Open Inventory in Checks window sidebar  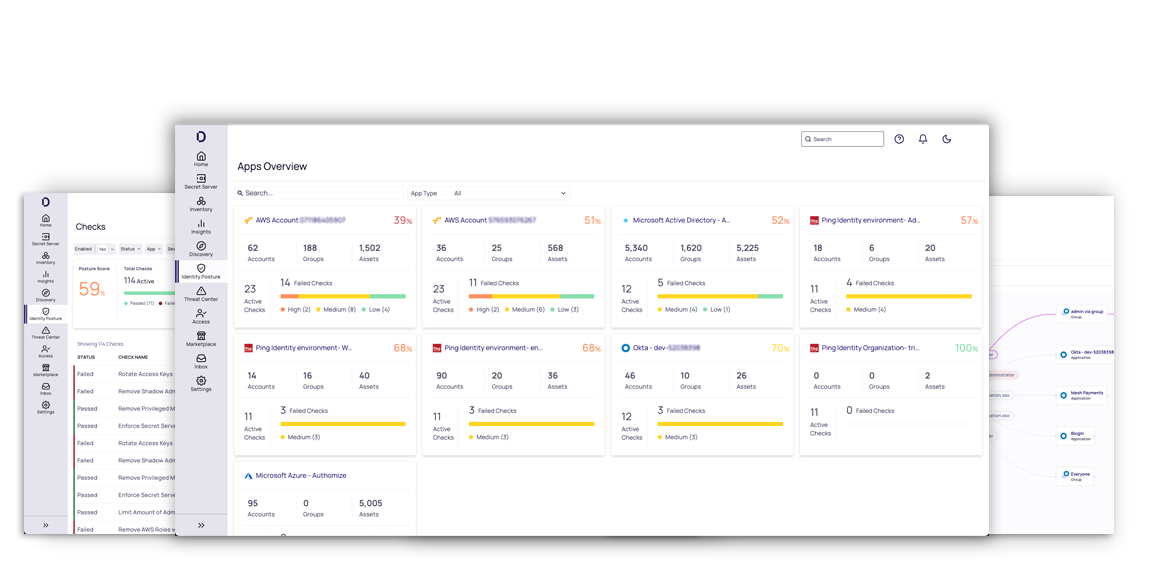point(45,257)
